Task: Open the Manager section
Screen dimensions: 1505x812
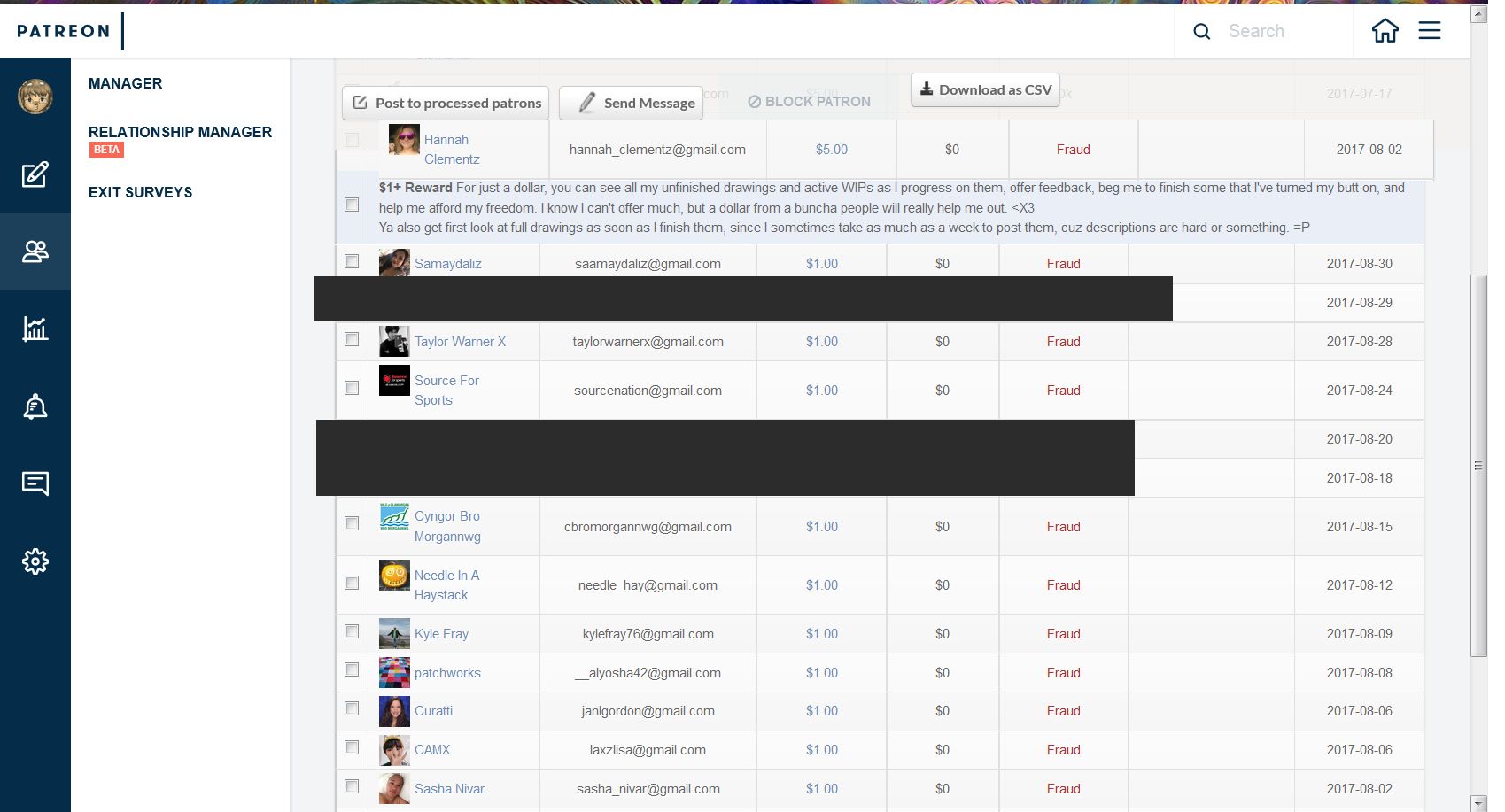Action: point(125,83)
